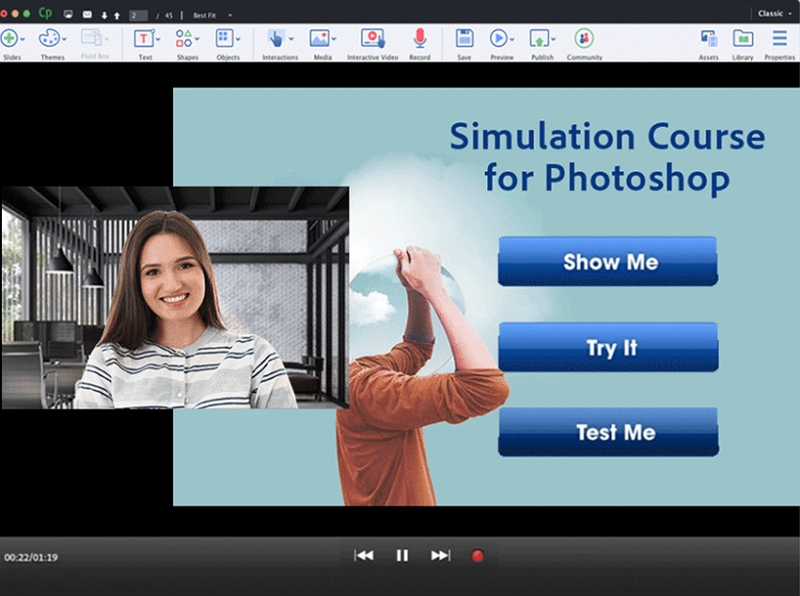This screenshot has width=800, height=596.
Task: Expand the Slides dropdown arrow
Action: pyautogui.click(x=22, y=39)
